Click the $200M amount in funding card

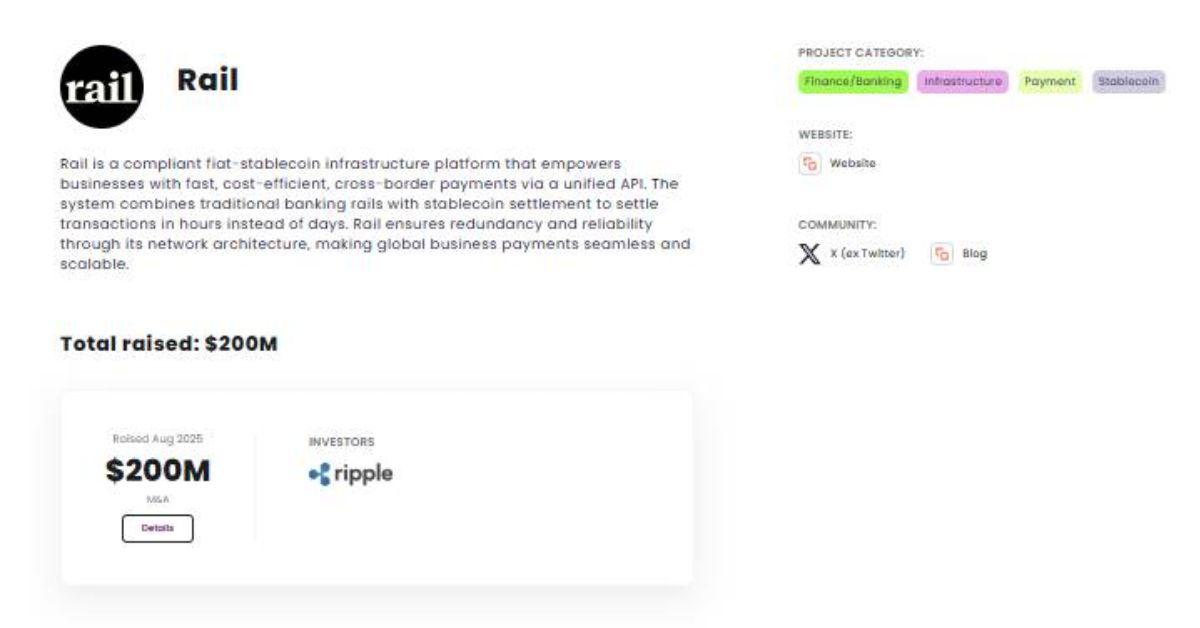[158, 471]
